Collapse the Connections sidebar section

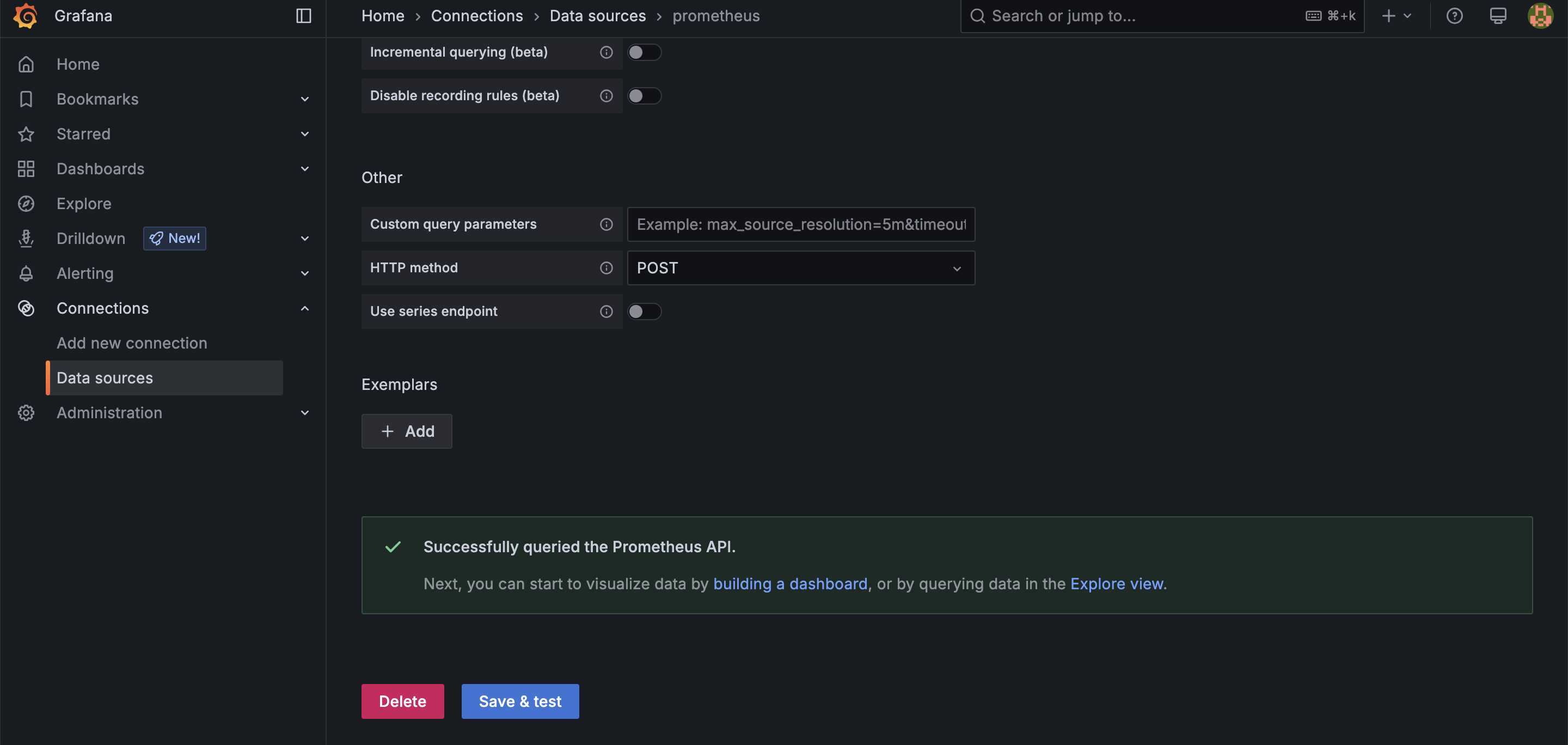click(305, 309)
